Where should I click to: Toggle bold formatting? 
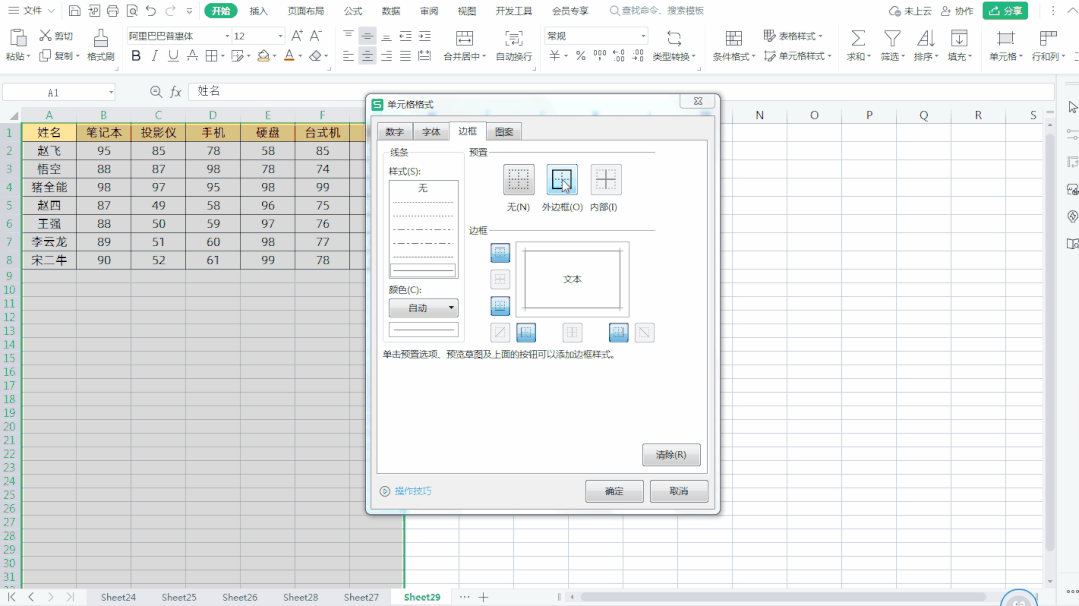(x=136, y=56)
